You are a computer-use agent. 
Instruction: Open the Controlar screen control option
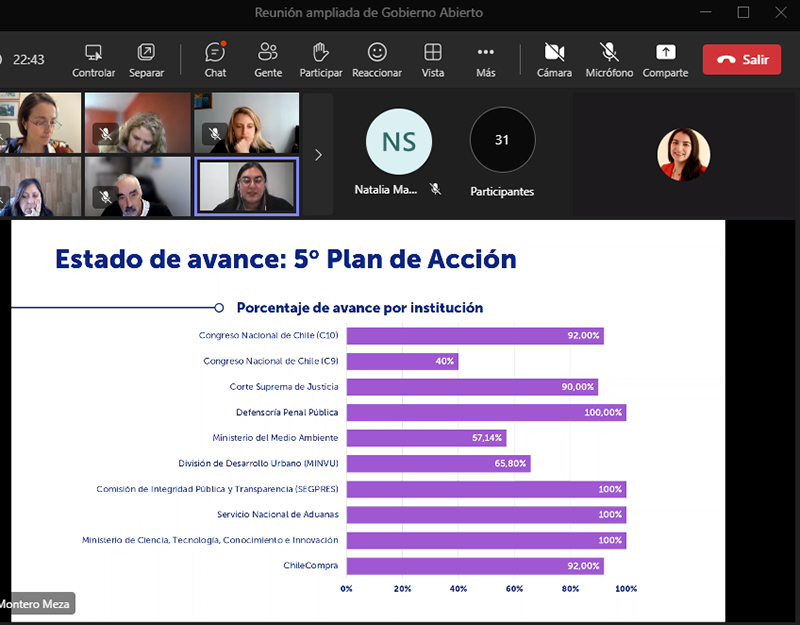pyautogui.click(x=93, y=61)
